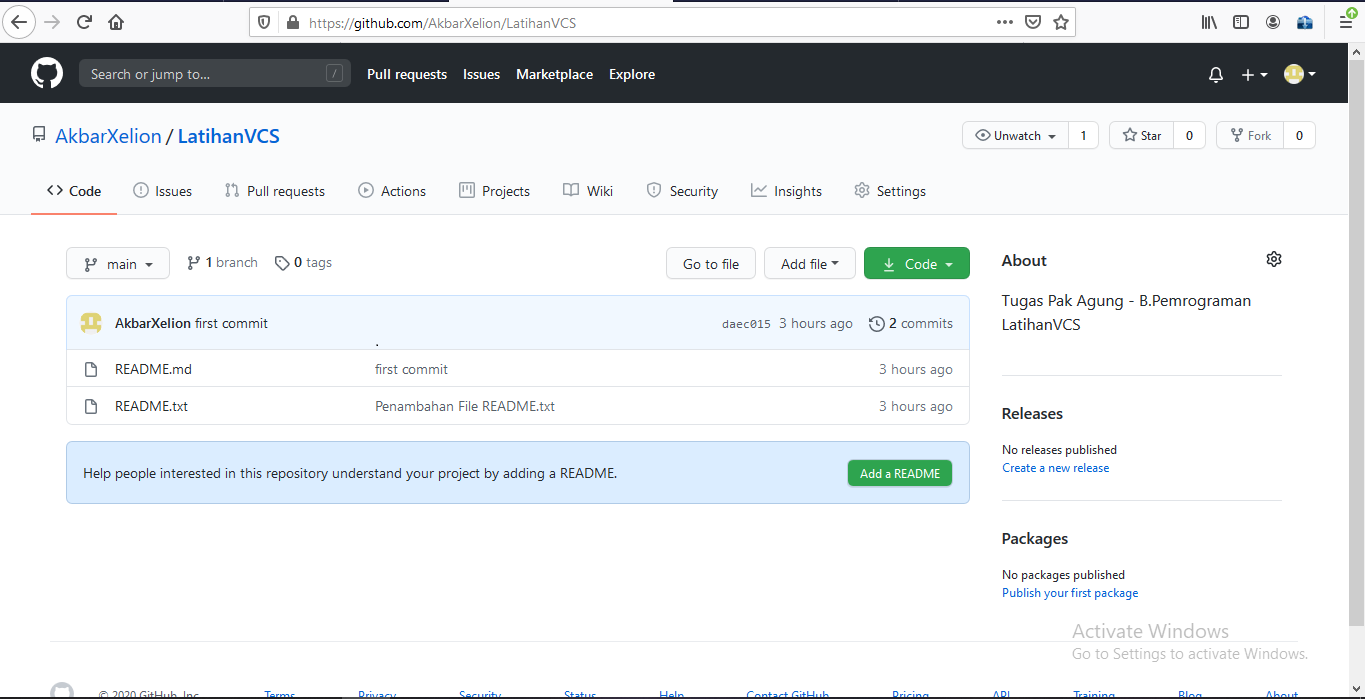Save page to Pocket icon
This screenshot has height=699, width=1365.
(1033, 22)
